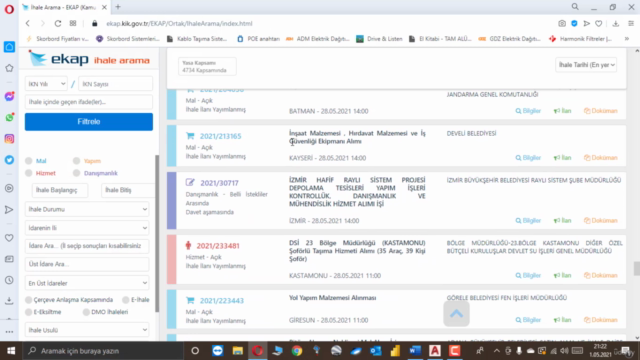This screenshot has width=640, height=360.
Task: Click person icon of tender 2021/233481
Action: (188, 245)
